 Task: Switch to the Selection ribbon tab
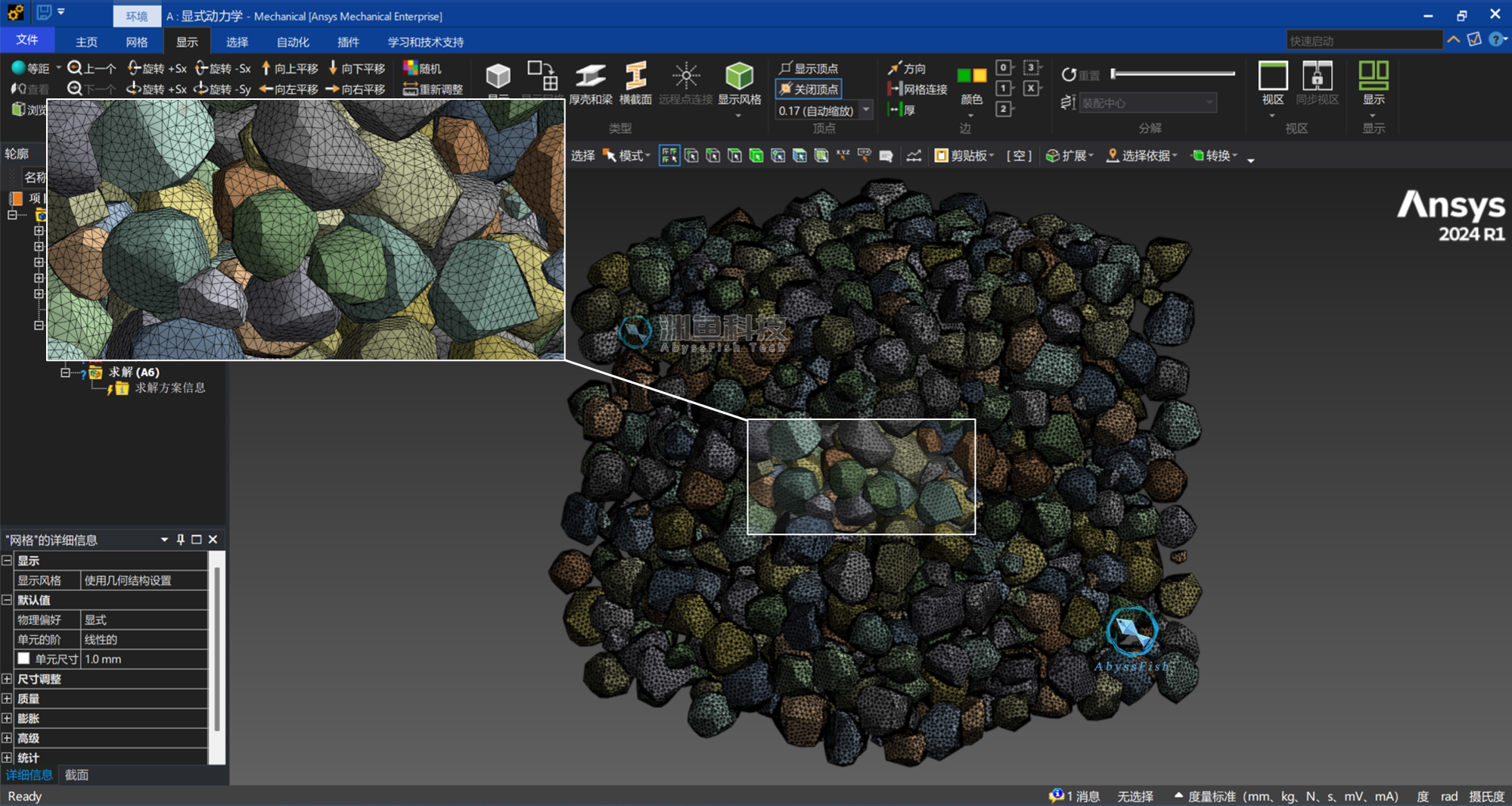(x=237, y=42)
